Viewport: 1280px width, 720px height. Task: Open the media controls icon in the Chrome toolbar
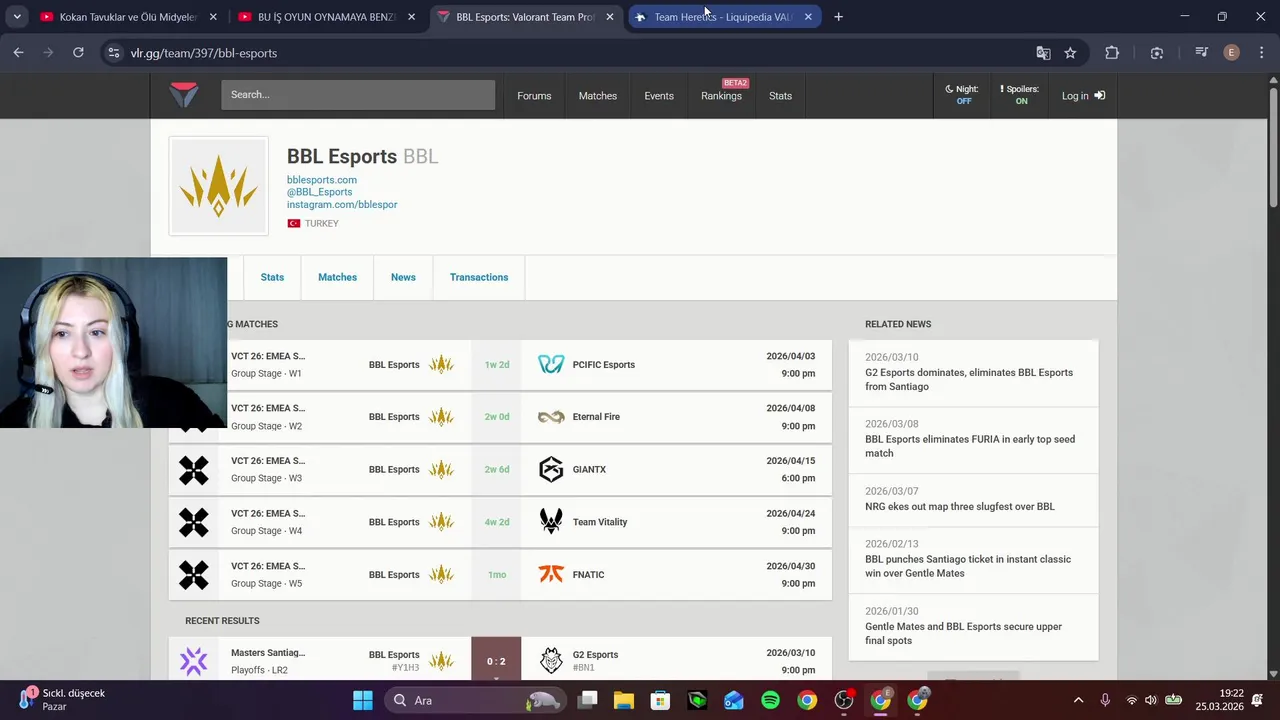point(1201,53)
